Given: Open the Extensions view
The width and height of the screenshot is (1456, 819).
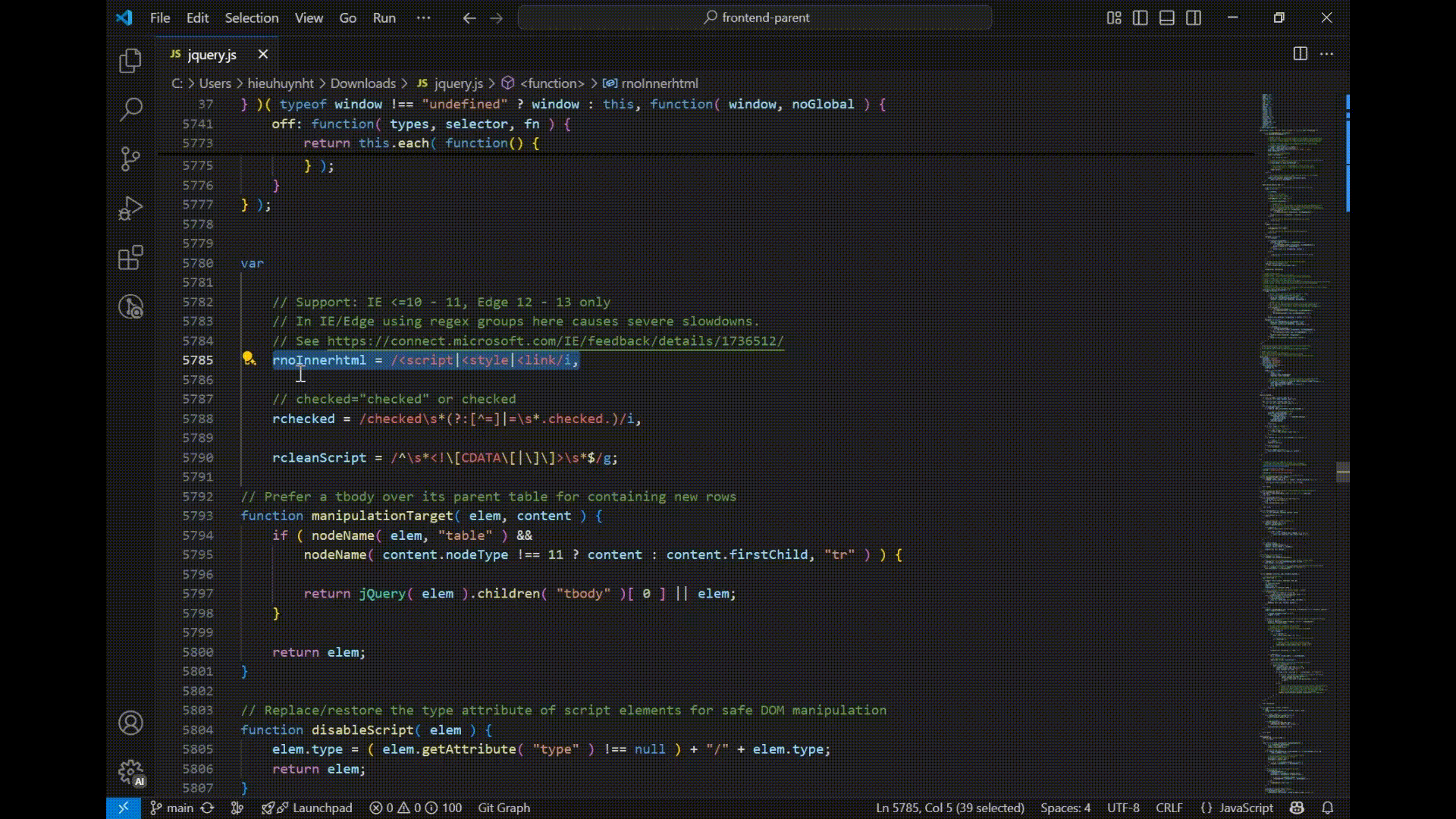Looking at the screenshot, I should click(130, 258).
